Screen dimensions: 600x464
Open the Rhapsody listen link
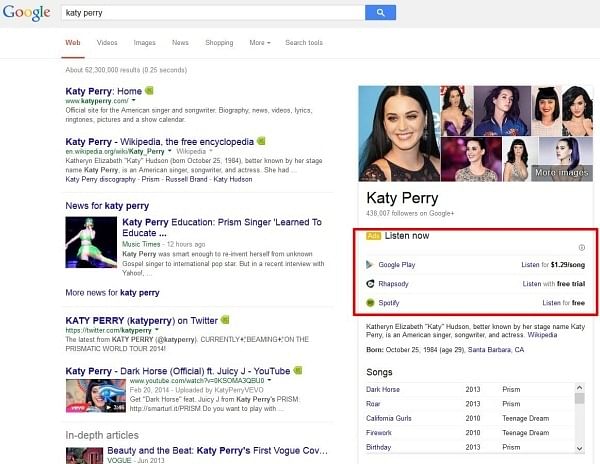(x=393, y=283)
